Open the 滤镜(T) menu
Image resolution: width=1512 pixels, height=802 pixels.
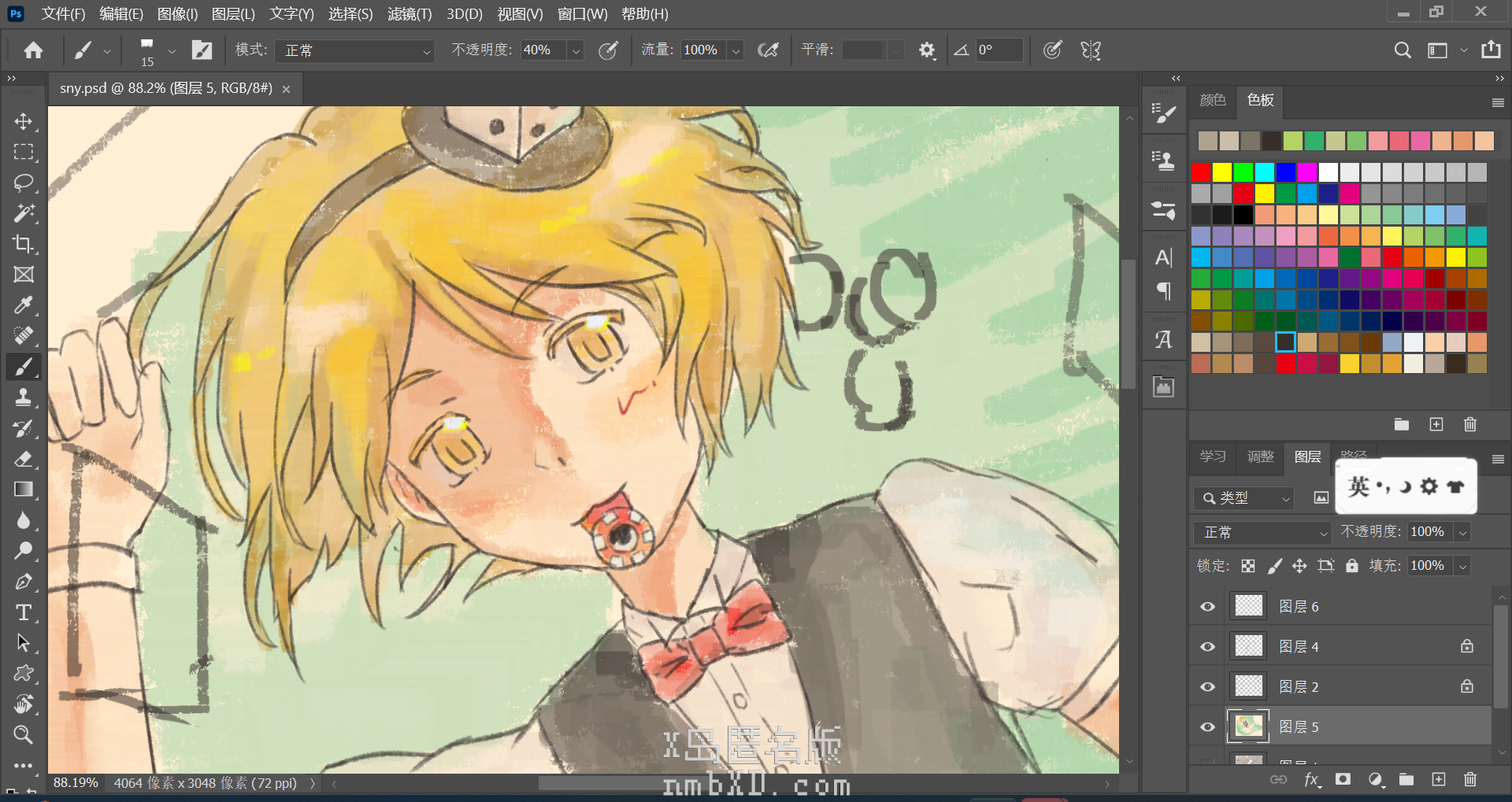(409, 14)
